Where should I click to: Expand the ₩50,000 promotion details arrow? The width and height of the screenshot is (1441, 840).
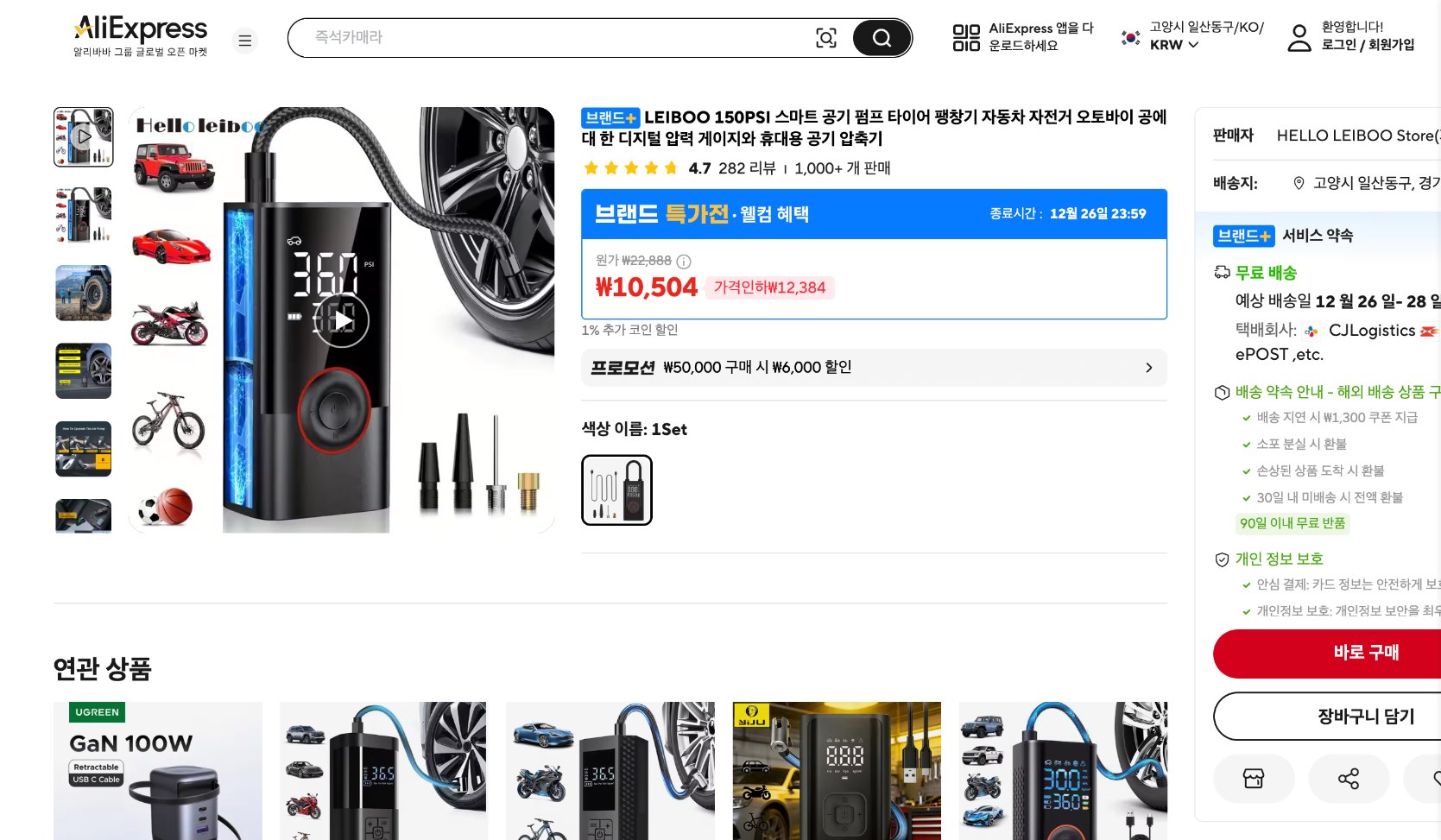coord(1148,368)
